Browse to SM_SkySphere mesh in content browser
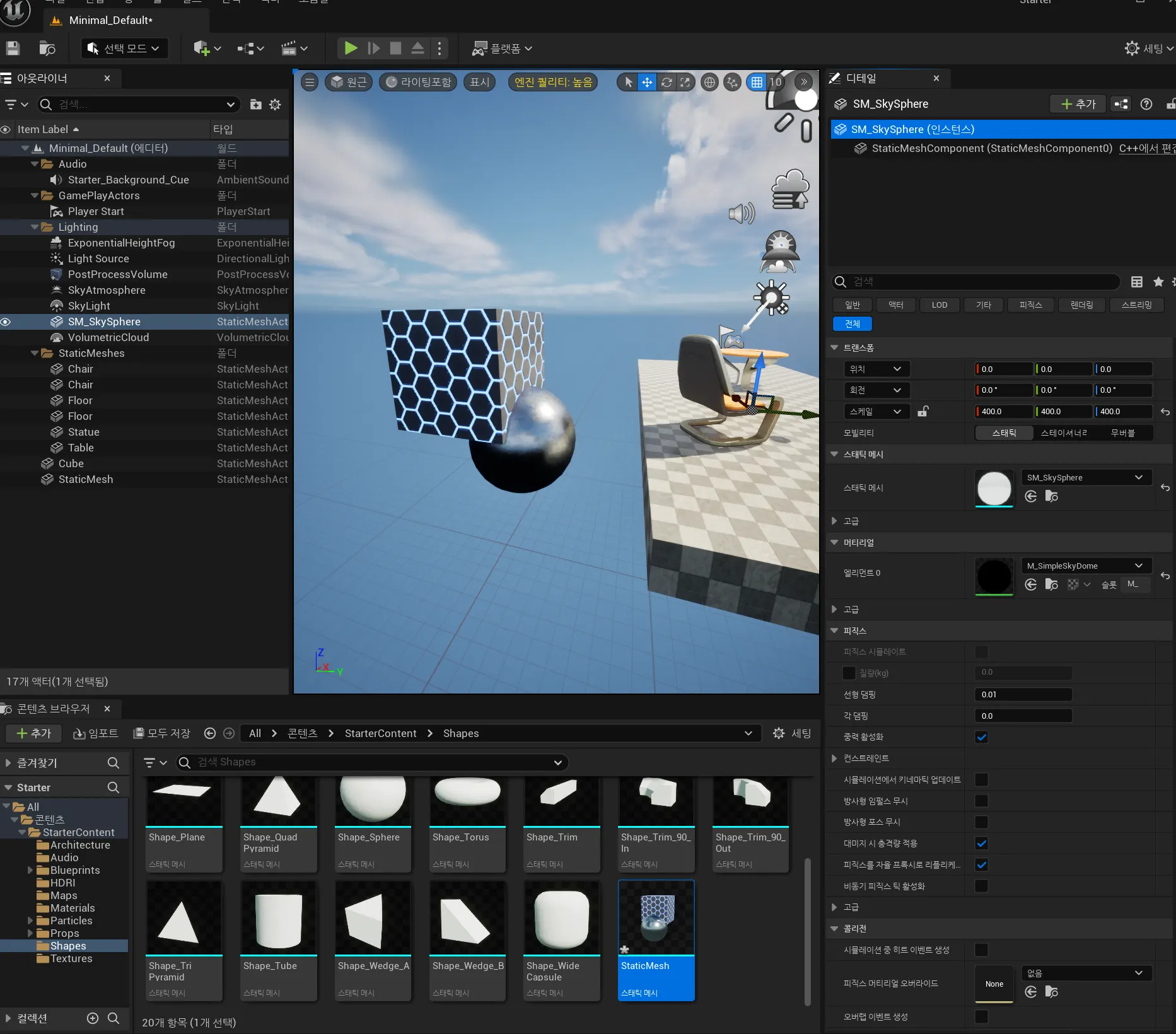The image size is (1176, 1034). point(1051,497)
